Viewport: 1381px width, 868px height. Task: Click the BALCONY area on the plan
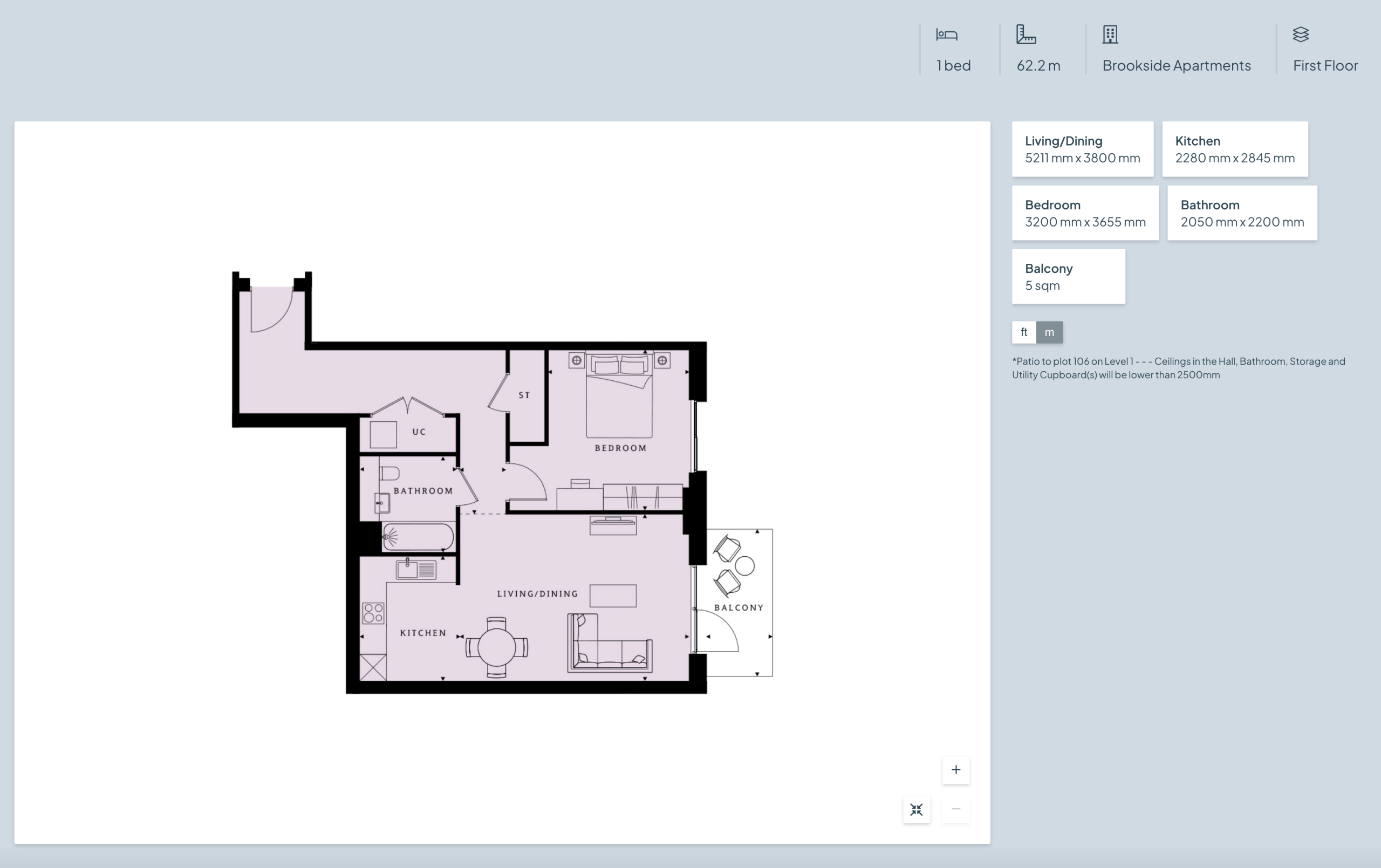[739, 607]
